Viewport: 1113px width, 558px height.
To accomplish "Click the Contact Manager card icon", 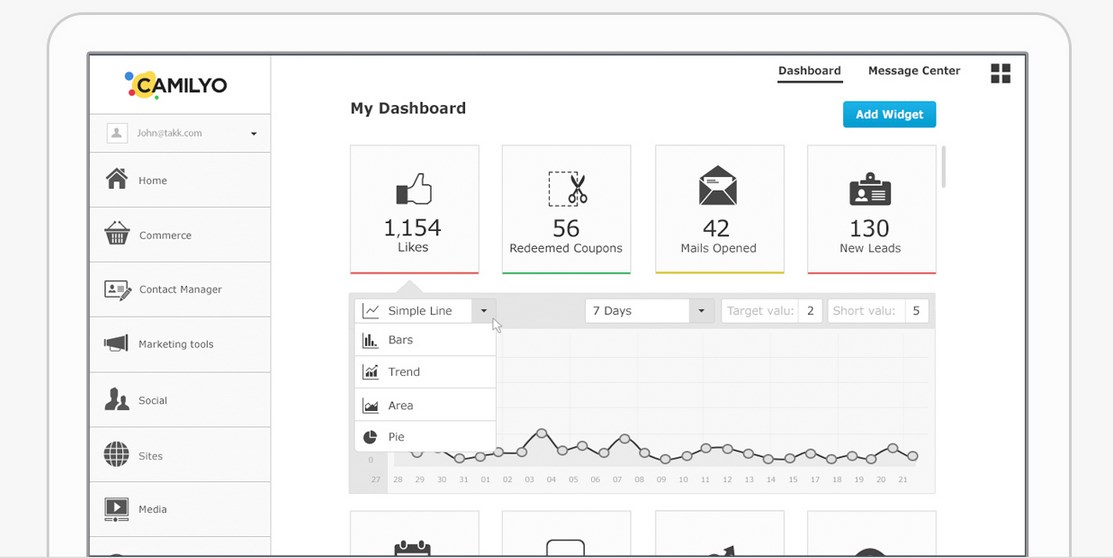I will [x=118, y=290].
